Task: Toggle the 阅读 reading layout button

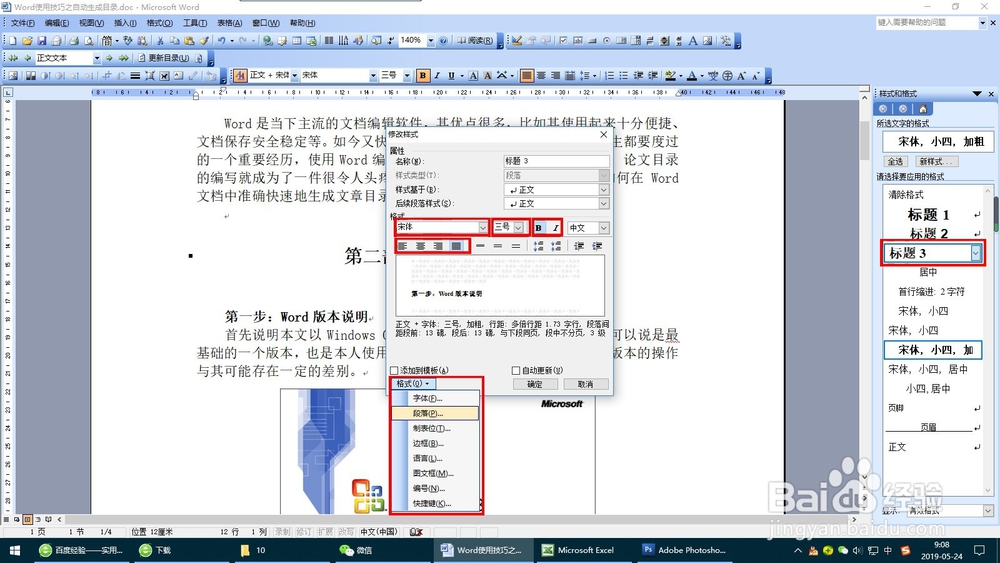Action: 475,41
